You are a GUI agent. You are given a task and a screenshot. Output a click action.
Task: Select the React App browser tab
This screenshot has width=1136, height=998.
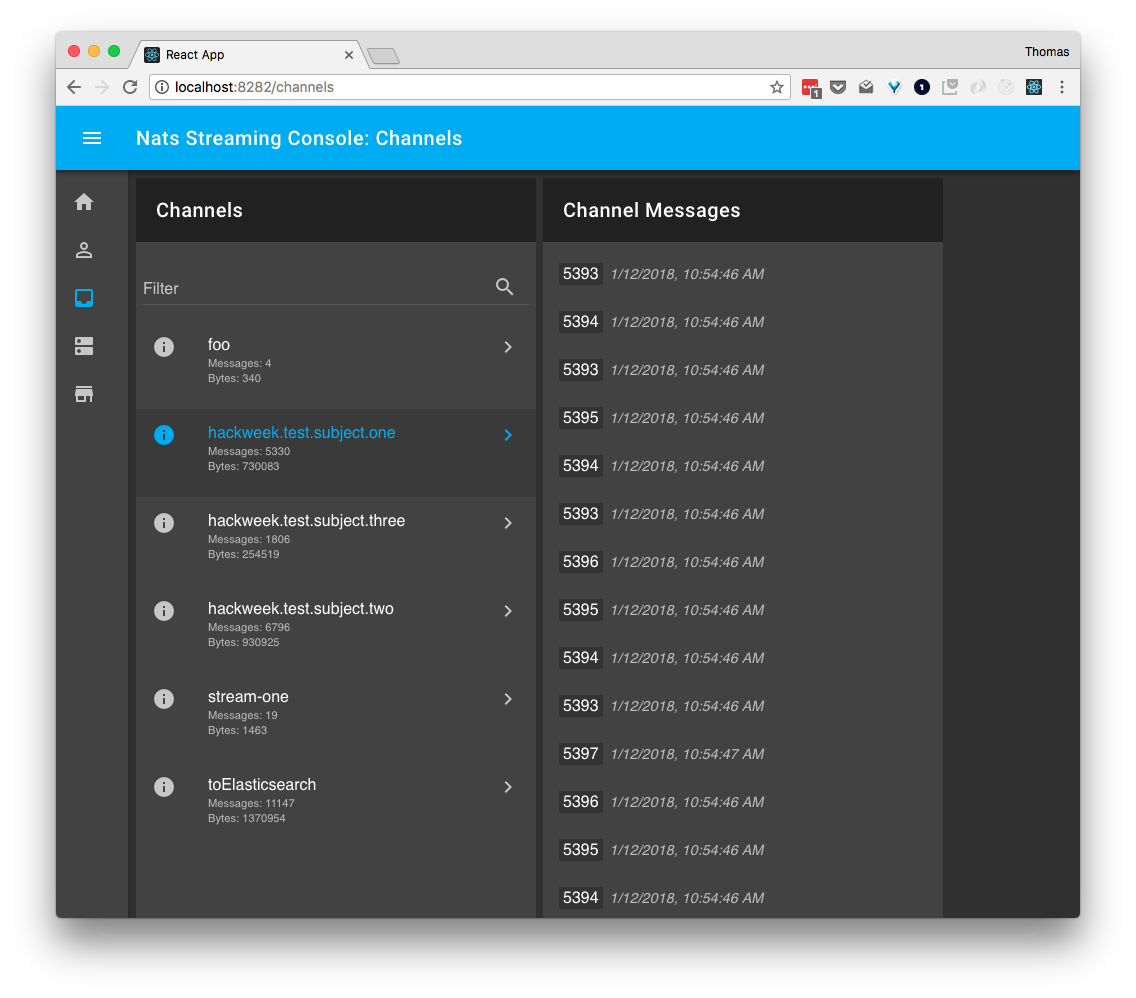(246, 55)
